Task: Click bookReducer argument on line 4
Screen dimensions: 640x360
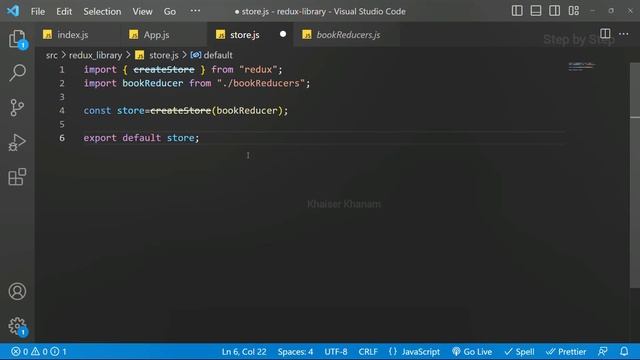Action: 247,111
